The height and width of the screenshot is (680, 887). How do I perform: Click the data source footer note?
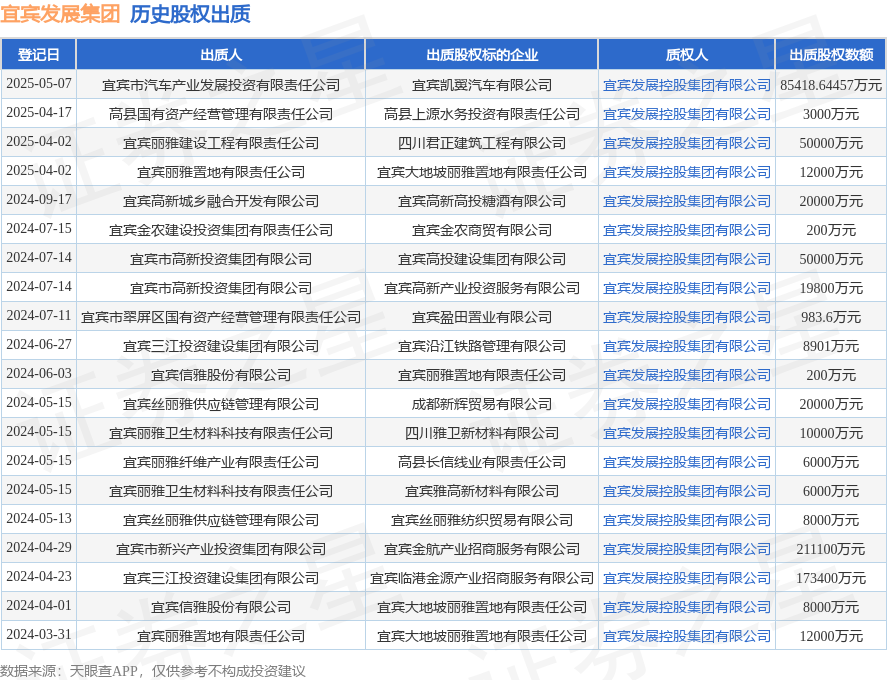coord(153,671)
